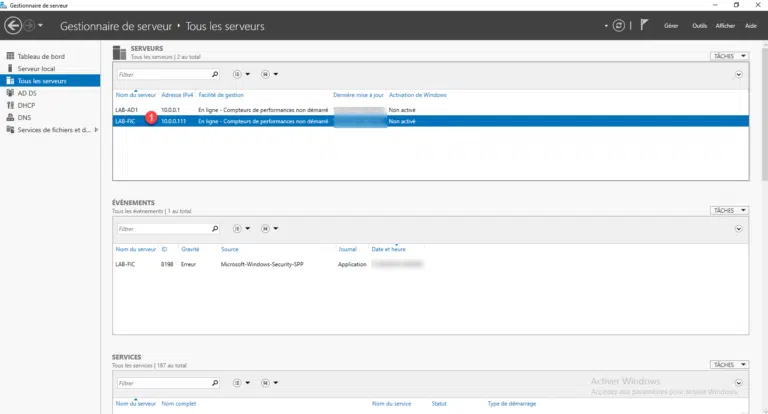Collapse the Événements panel chevron

(x=739, y=228)
